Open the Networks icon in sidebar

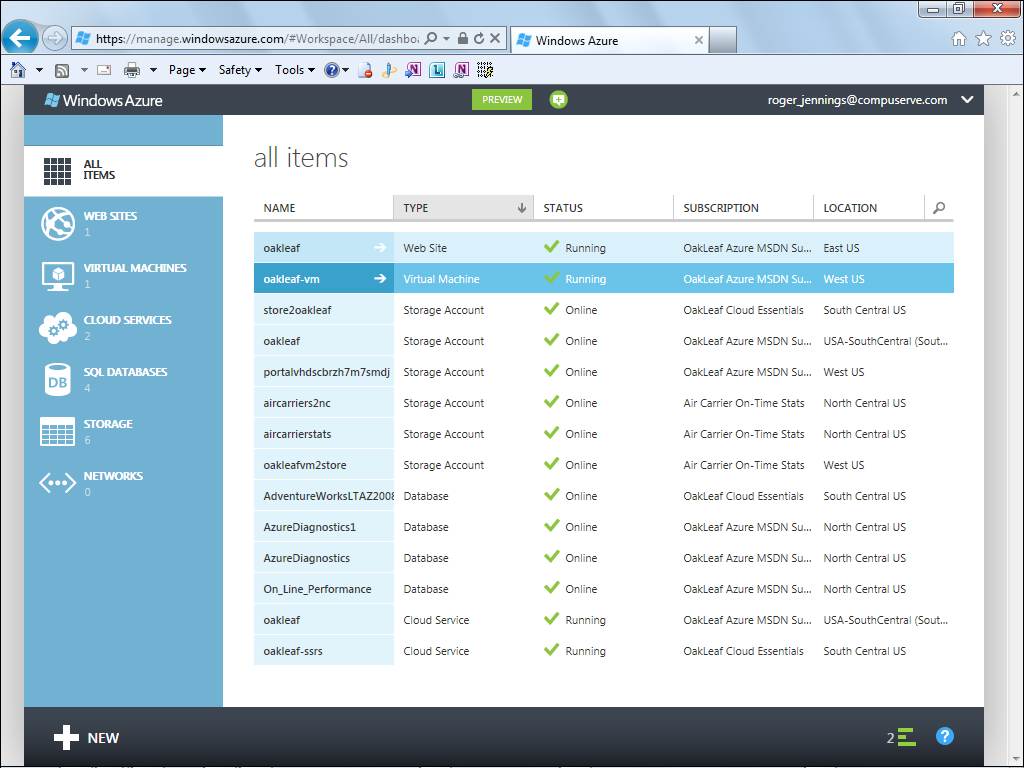(57, 483)
